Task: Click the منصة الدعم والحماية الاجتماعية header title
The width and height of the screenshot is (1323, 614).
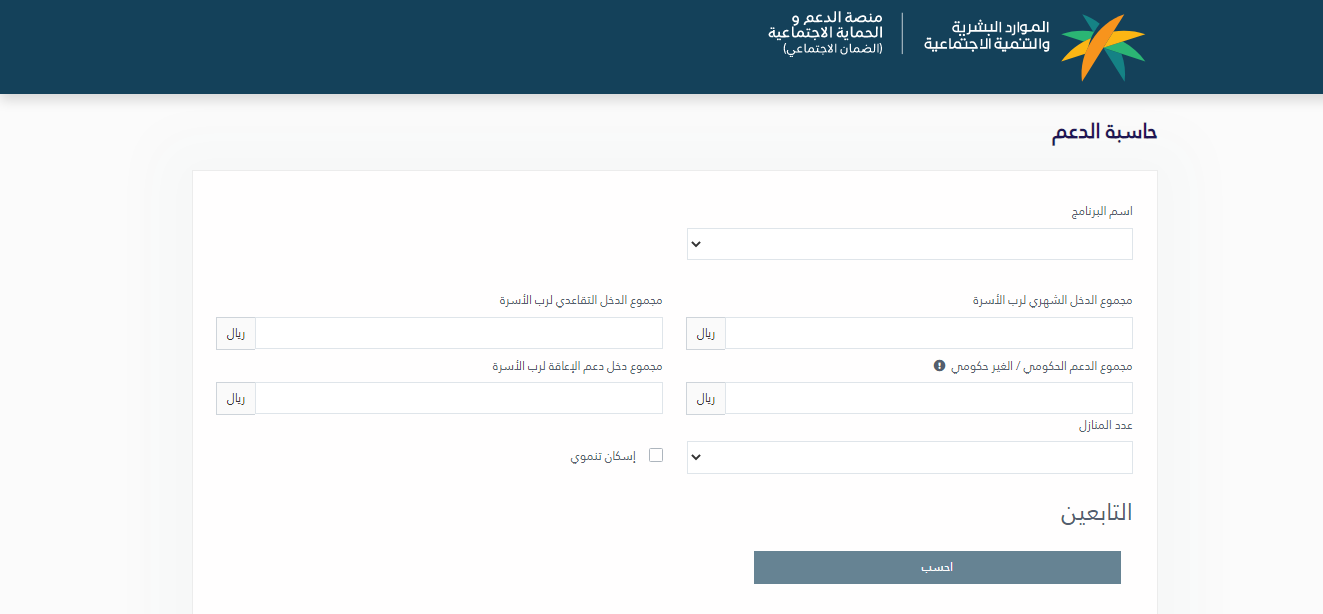Action: [825, 26]
